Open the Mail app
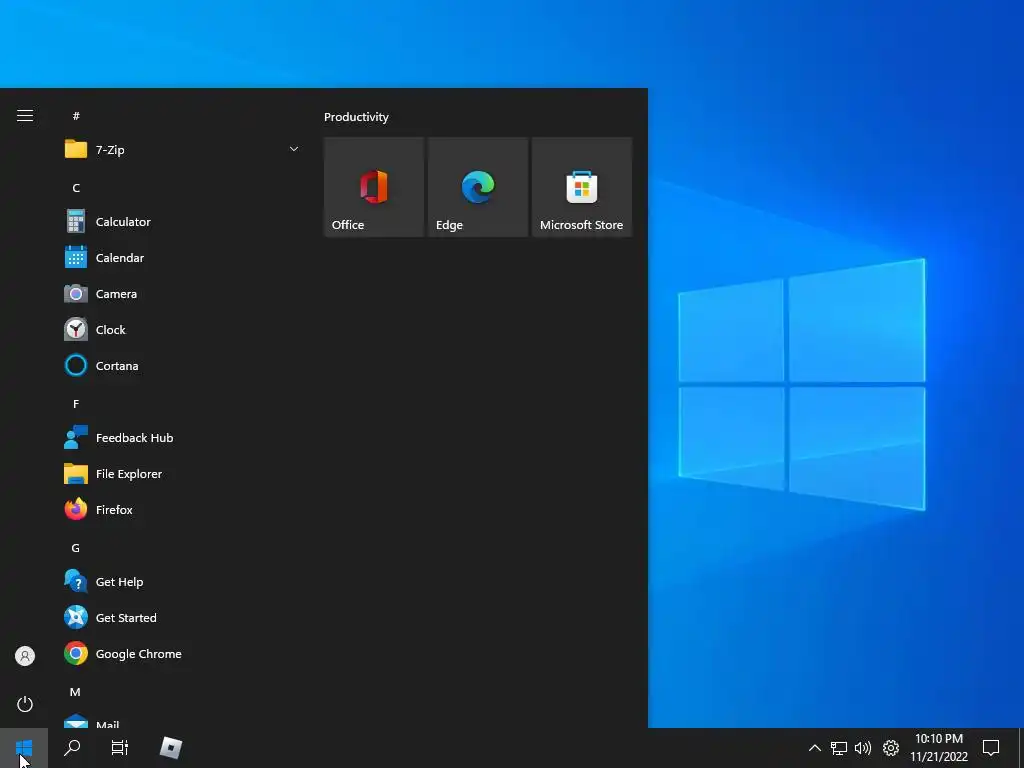The image size is (1024, 768). click(x=183, y=720)
